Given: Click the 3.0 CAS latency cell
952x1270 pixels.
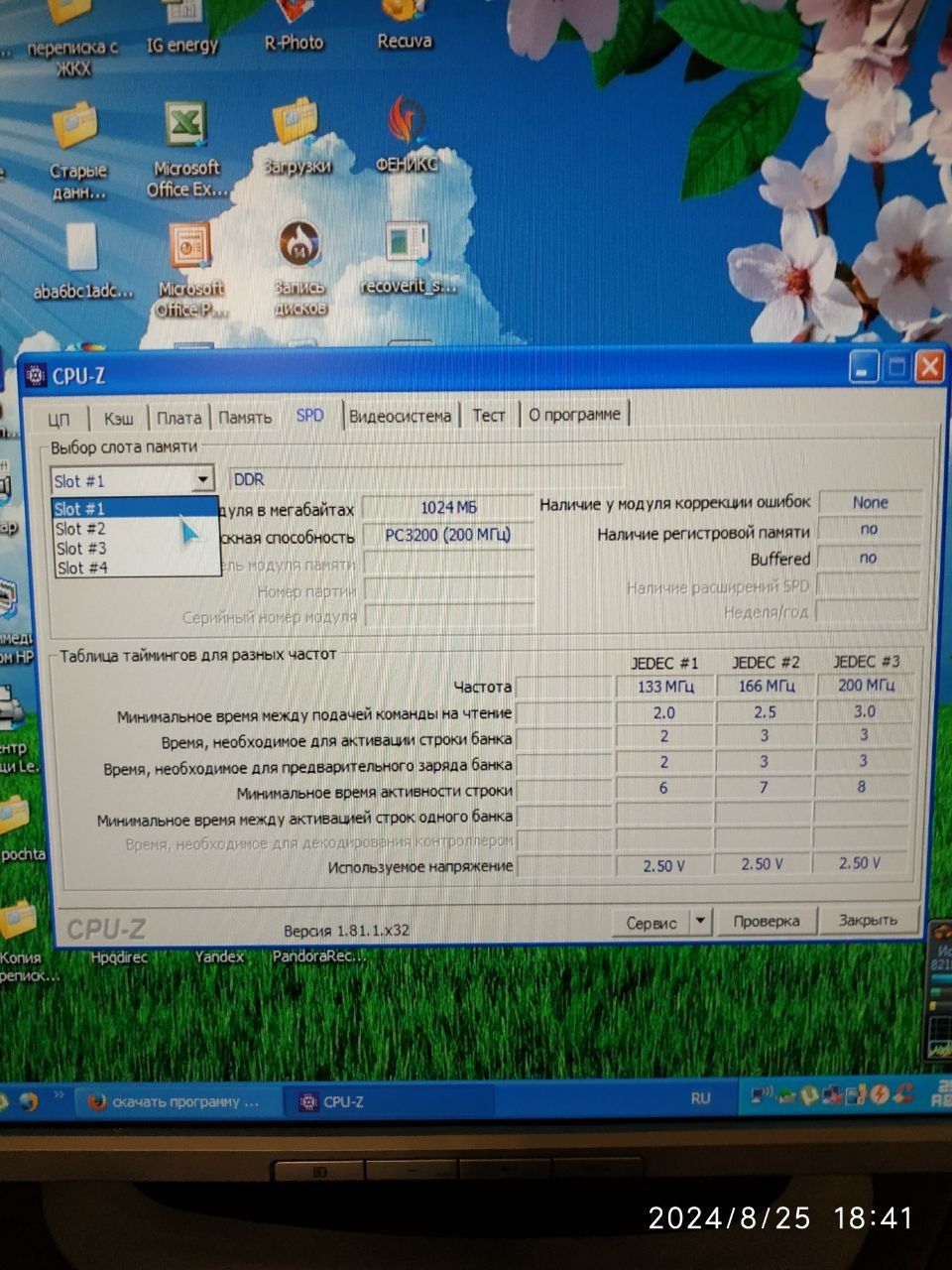Looking at the screenshot, I should click(x=865, y=710).
